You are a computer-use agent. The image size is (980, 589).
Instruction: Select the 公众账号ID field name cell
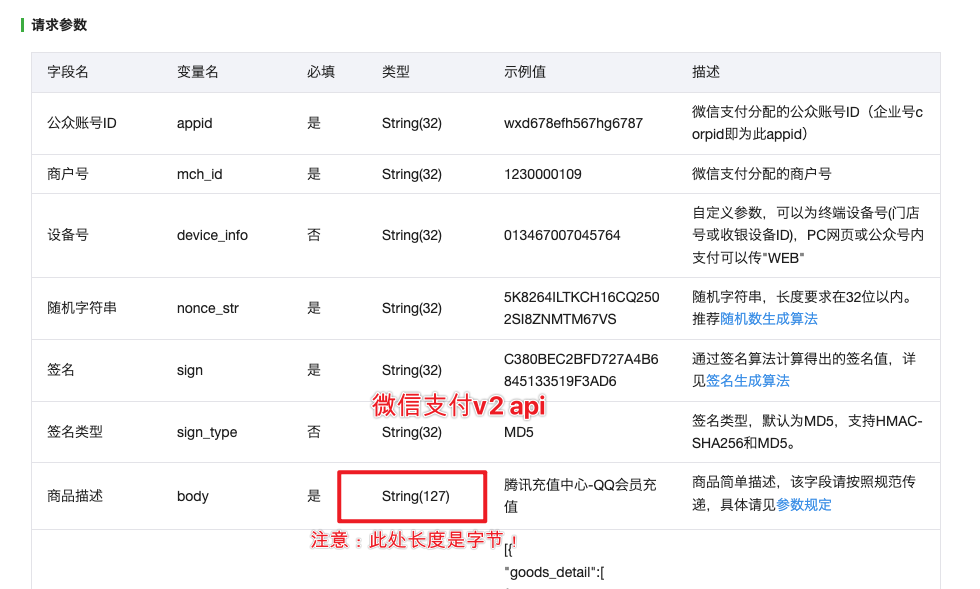click(x=82, y=123)
